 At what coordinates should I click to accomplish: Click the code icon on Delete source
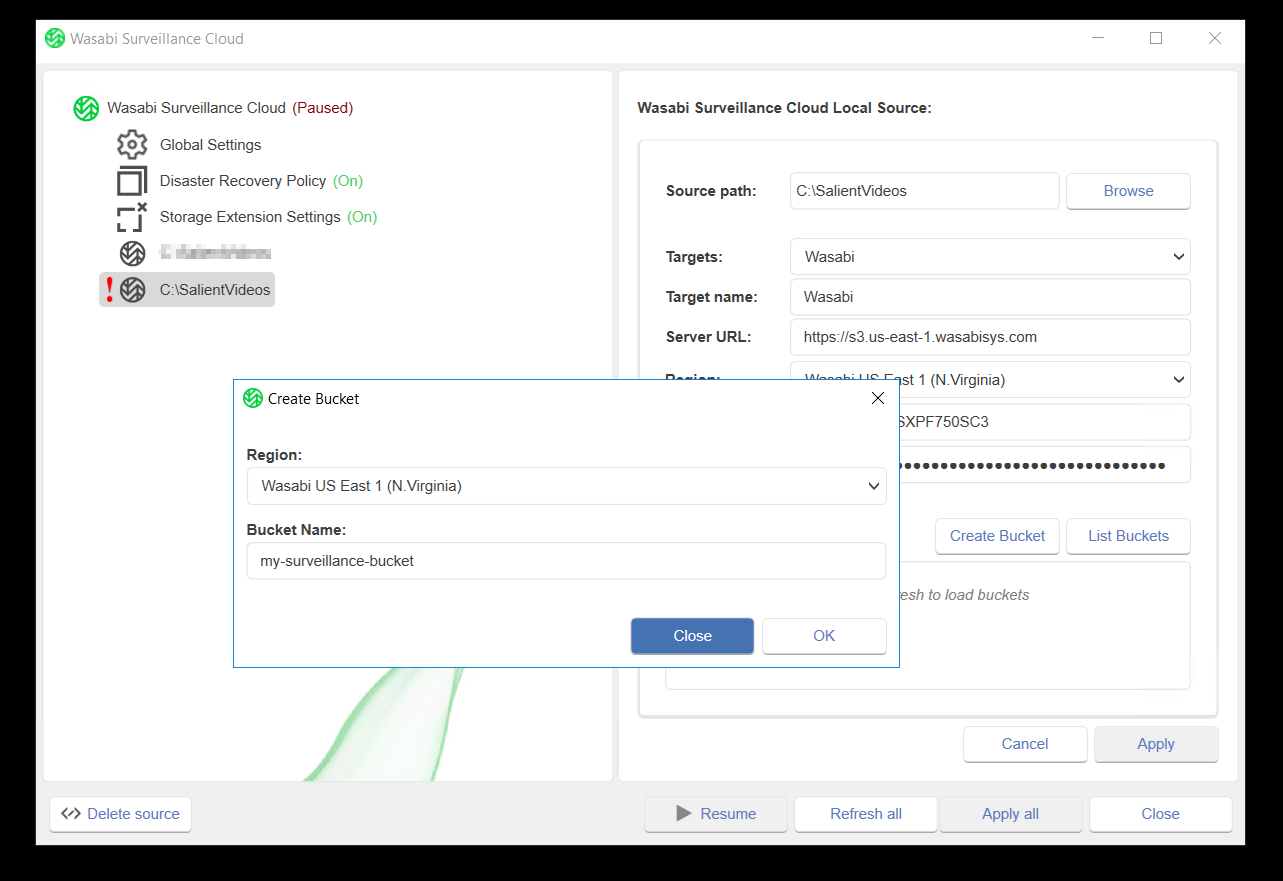(71, 814)
